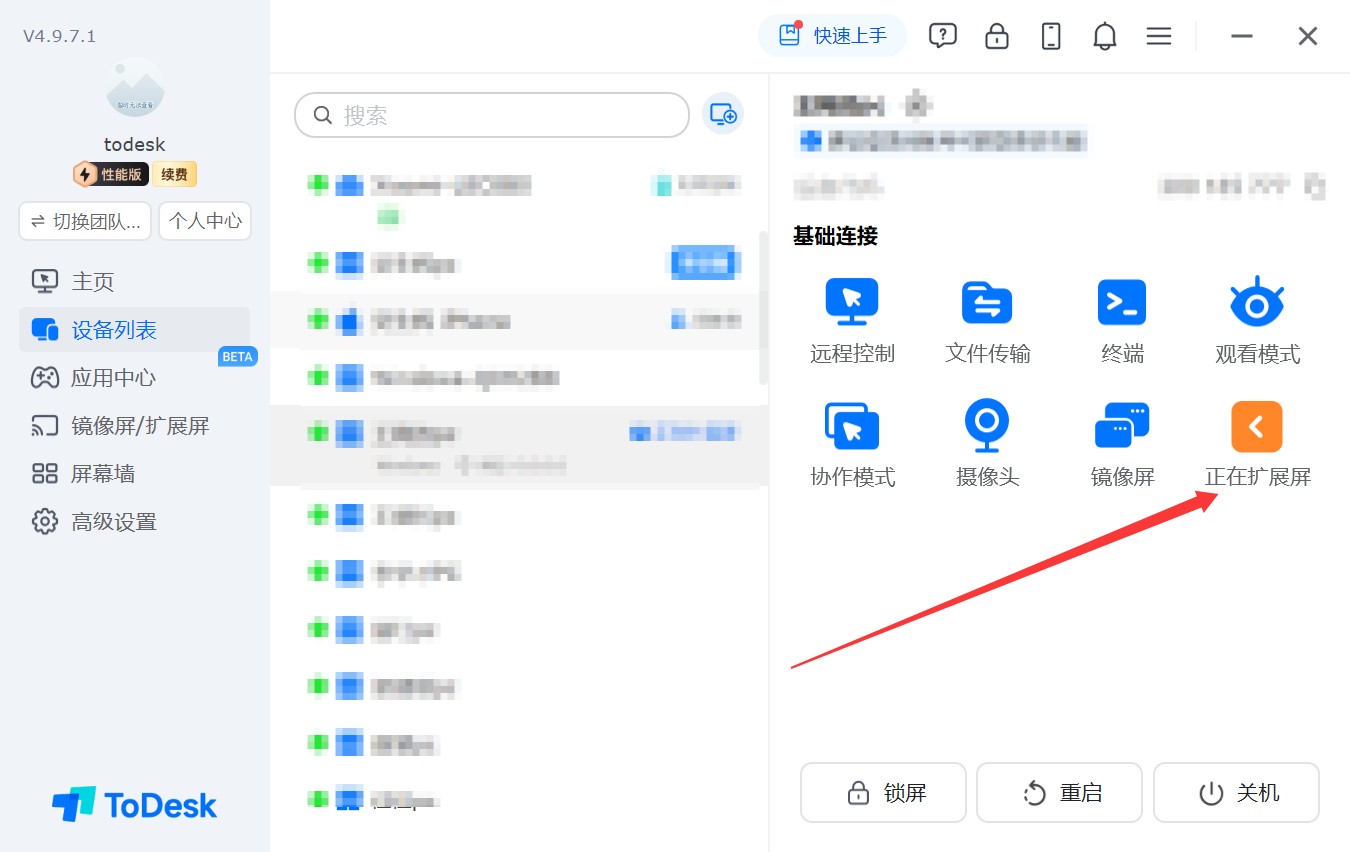The width and height of the screenshot is (1350, 852).
Task: Start 镜像屏 mirror screen
Action: pyautogui.click(x=1122, y=425)
